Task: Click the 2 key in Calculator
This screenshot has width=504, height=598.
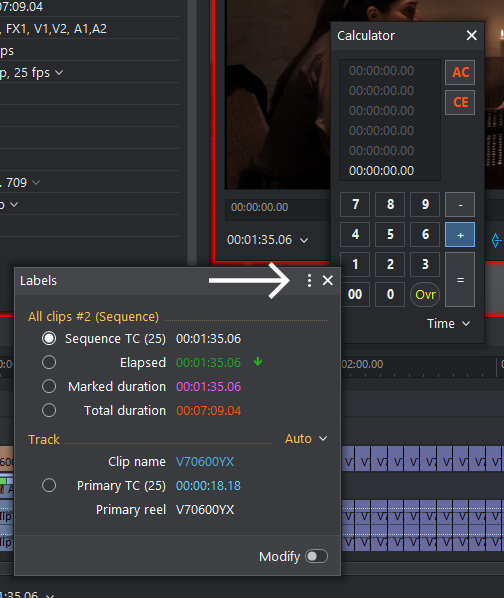Action: [x=390, y=264]
